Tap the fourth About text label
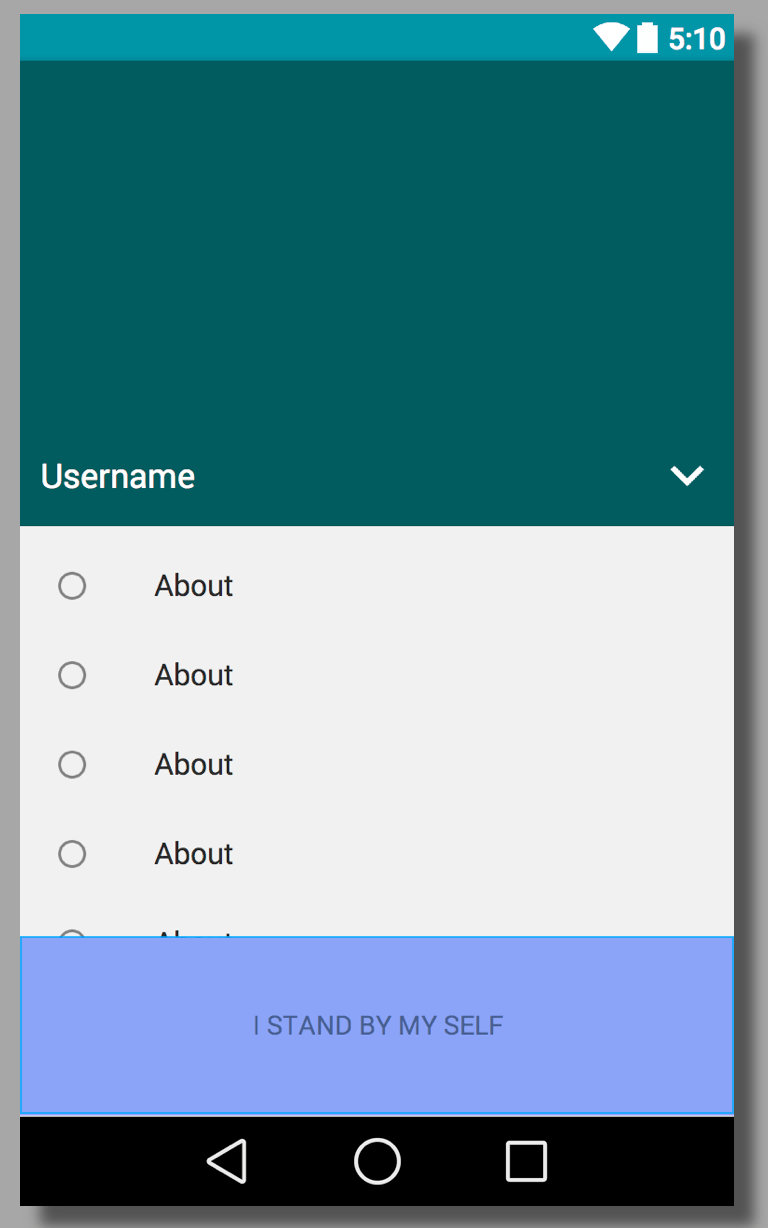768x1228 pixels. click(193, 854)
